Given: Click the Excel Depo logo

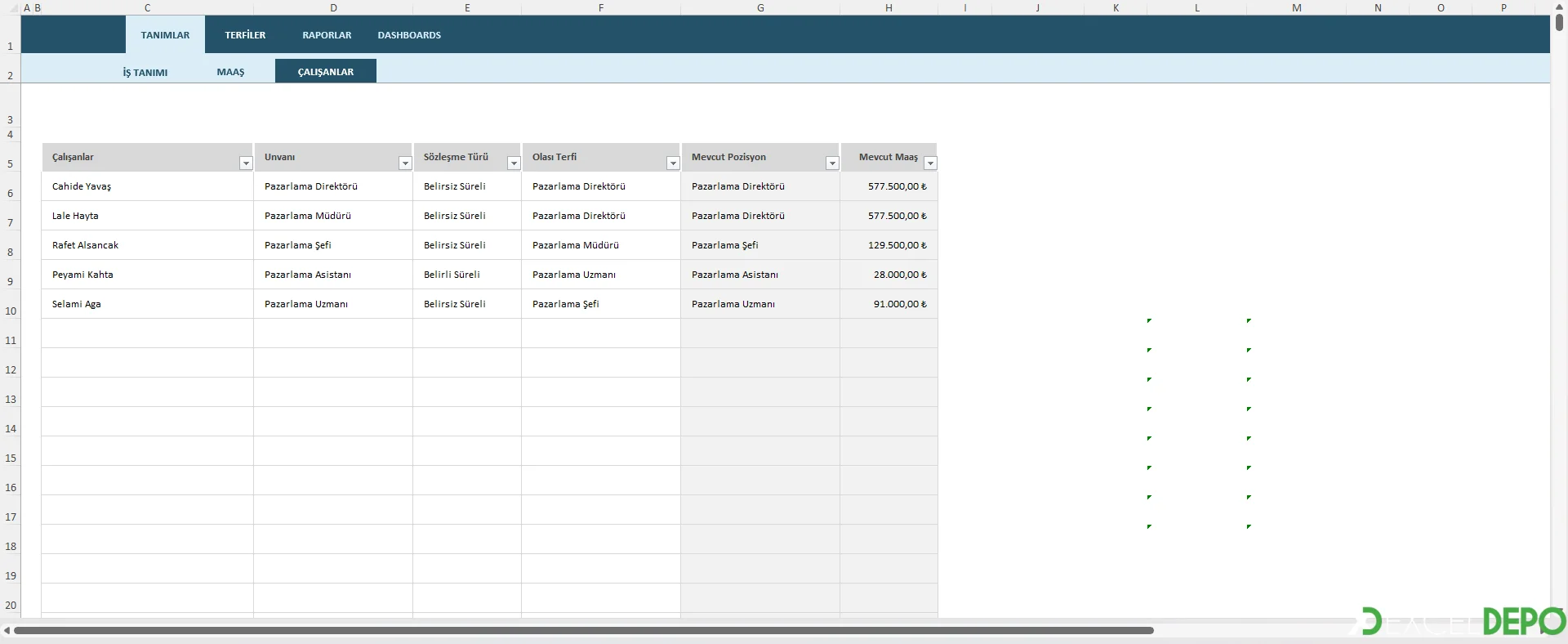Looking at the screenshot, I should coord(1463,623).
